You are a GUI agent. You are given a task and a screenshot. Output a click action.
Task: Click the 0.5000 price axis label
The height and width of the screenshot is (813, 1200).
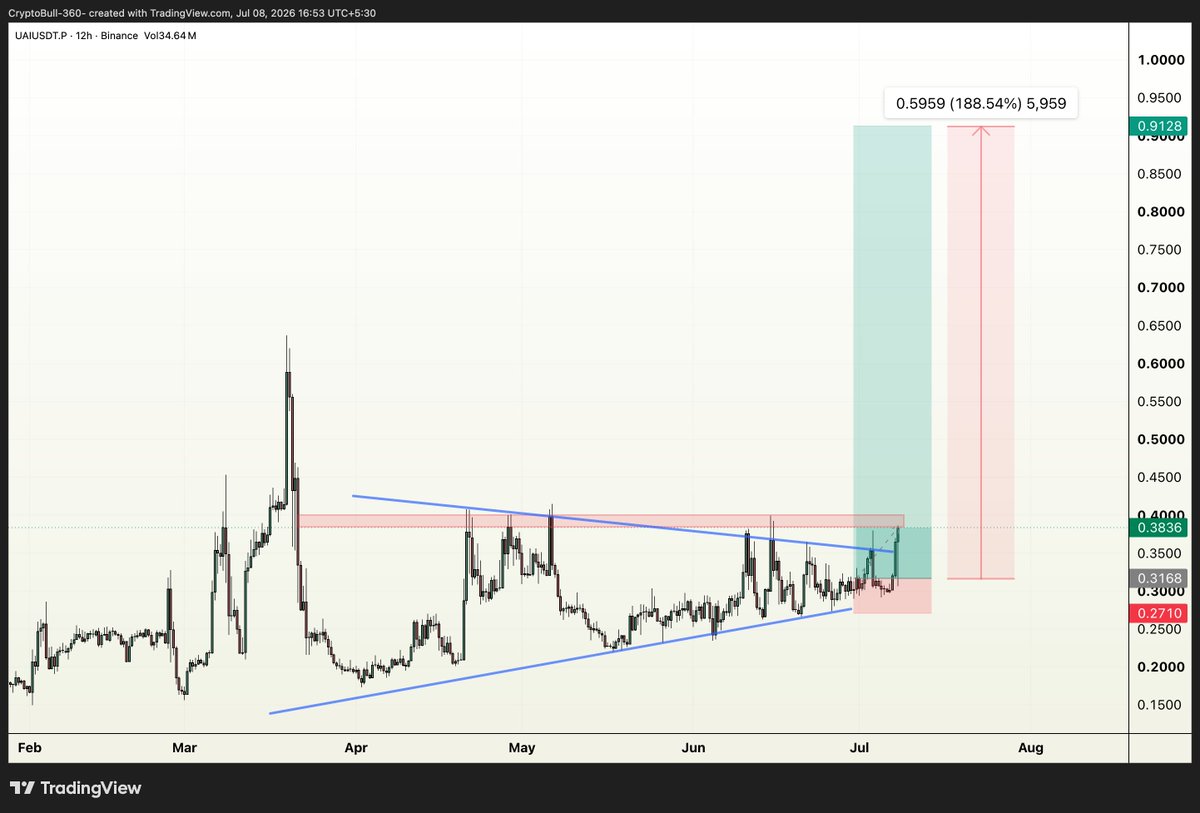1160,439
